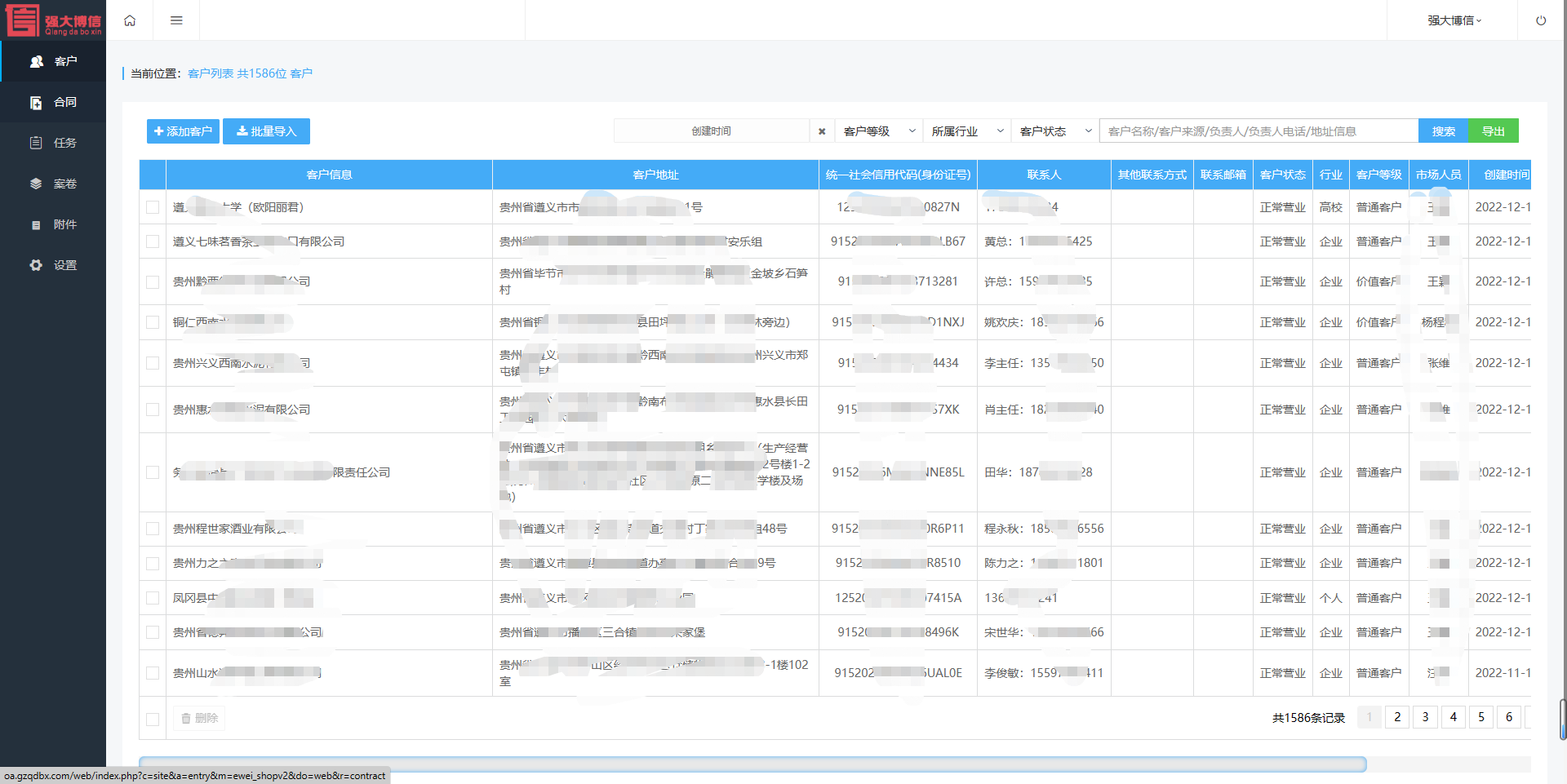Click the 强大博信 logo
Viewport: 1567px width, 784px height.
click(54, 20)
